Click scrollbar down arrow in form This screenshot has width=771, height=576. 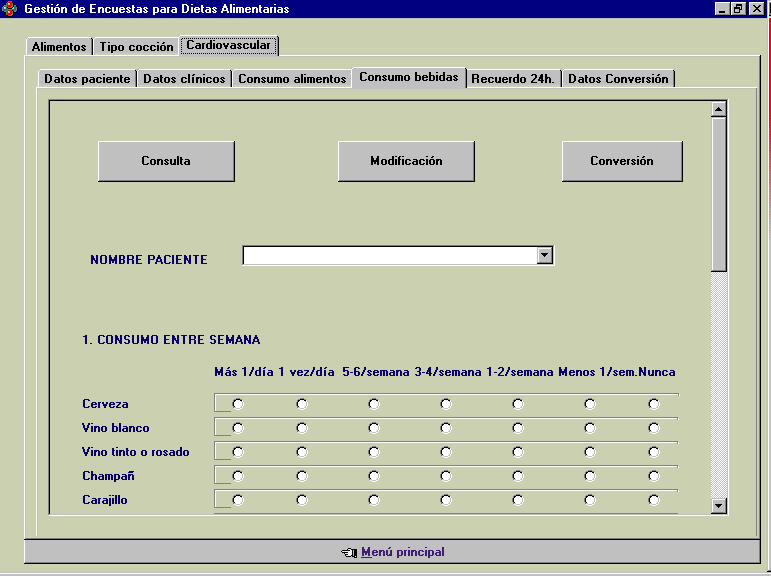pos(718,507)
